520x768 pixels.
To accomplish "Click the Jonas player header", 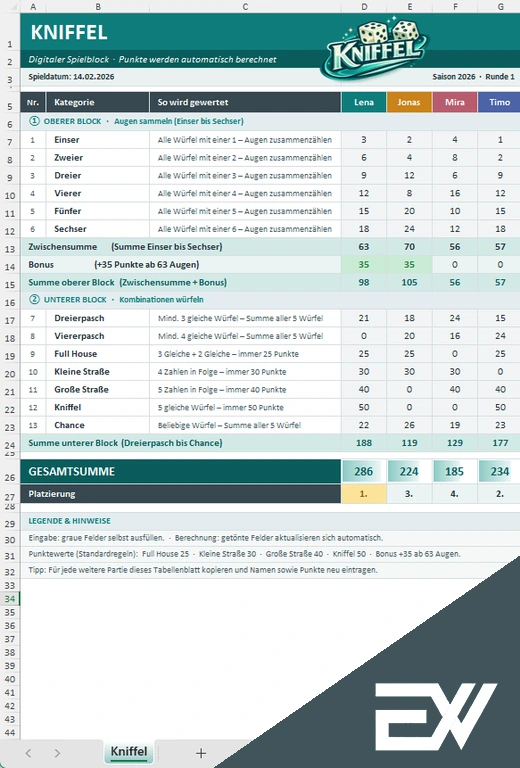I will pos(409,102).
